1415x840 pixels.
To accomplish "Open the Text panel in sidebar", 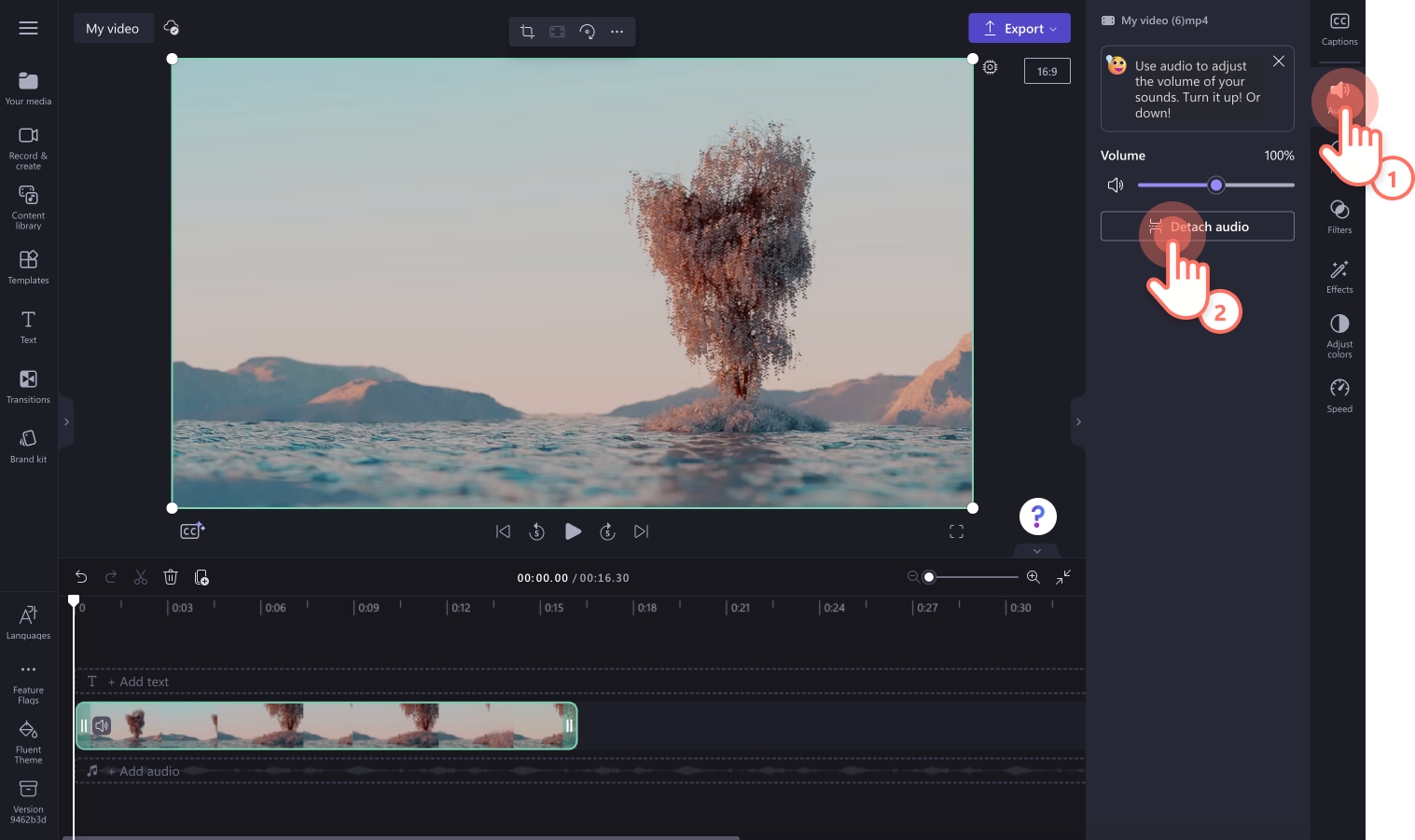I will click(28, 326).
